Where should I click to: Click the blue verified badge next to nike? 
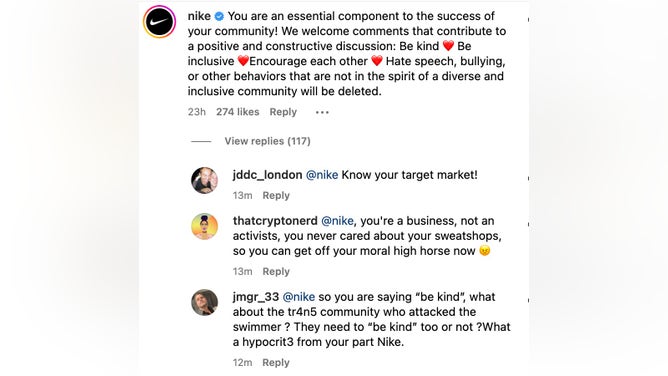tap(219, 17)
